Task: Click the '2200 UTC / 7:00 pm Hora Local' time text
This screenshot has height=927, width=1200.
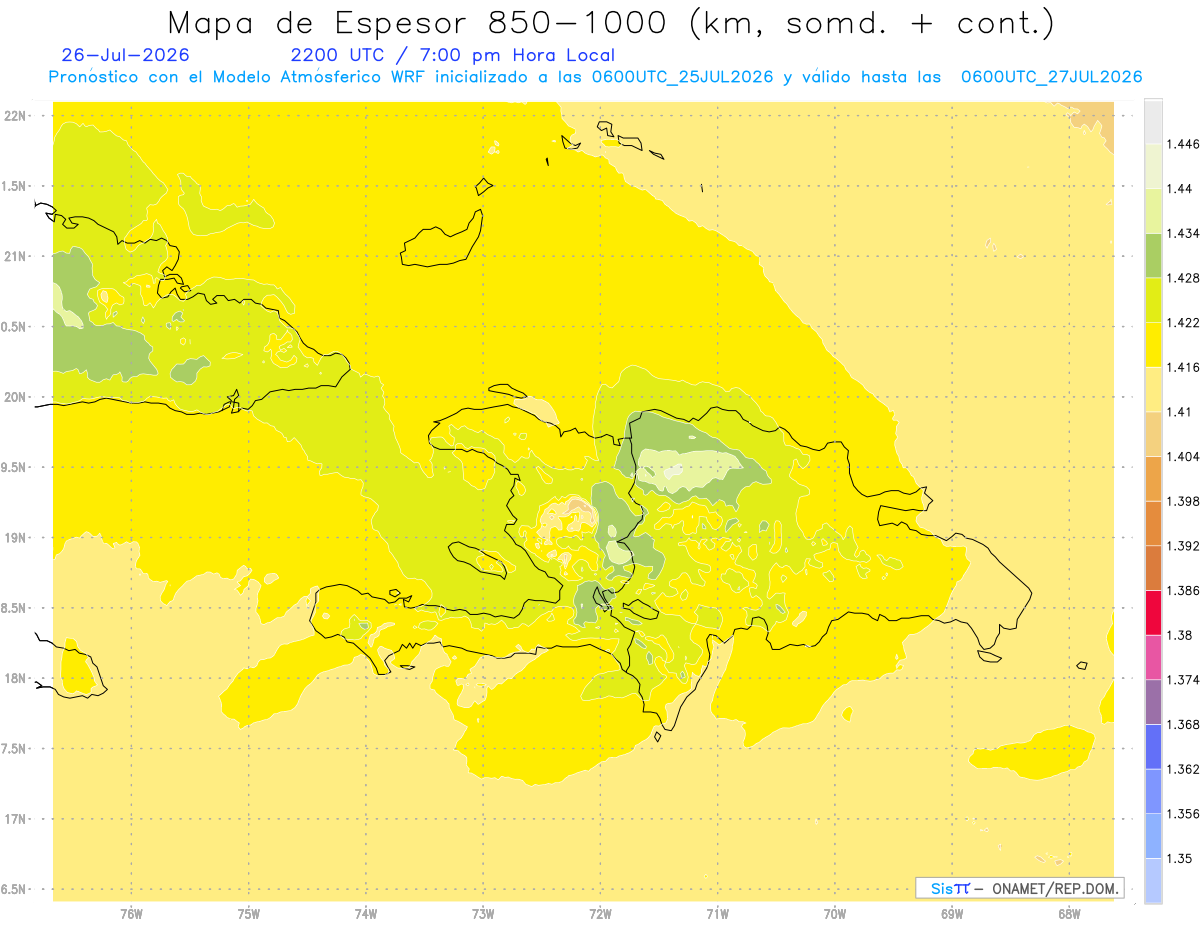Action: pos(453,56)
